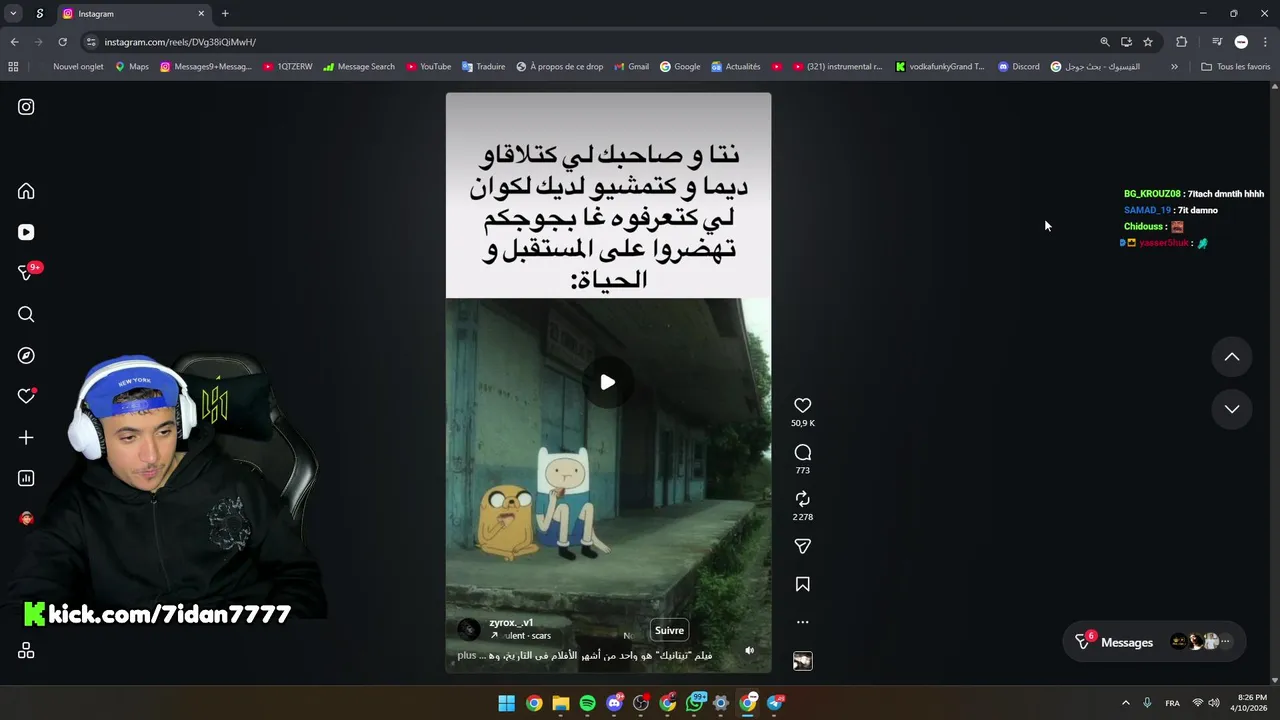This screenshot has height=720, width=1280.
Task: Open Messages panel three-dot options
Action: click(1226, 642)
